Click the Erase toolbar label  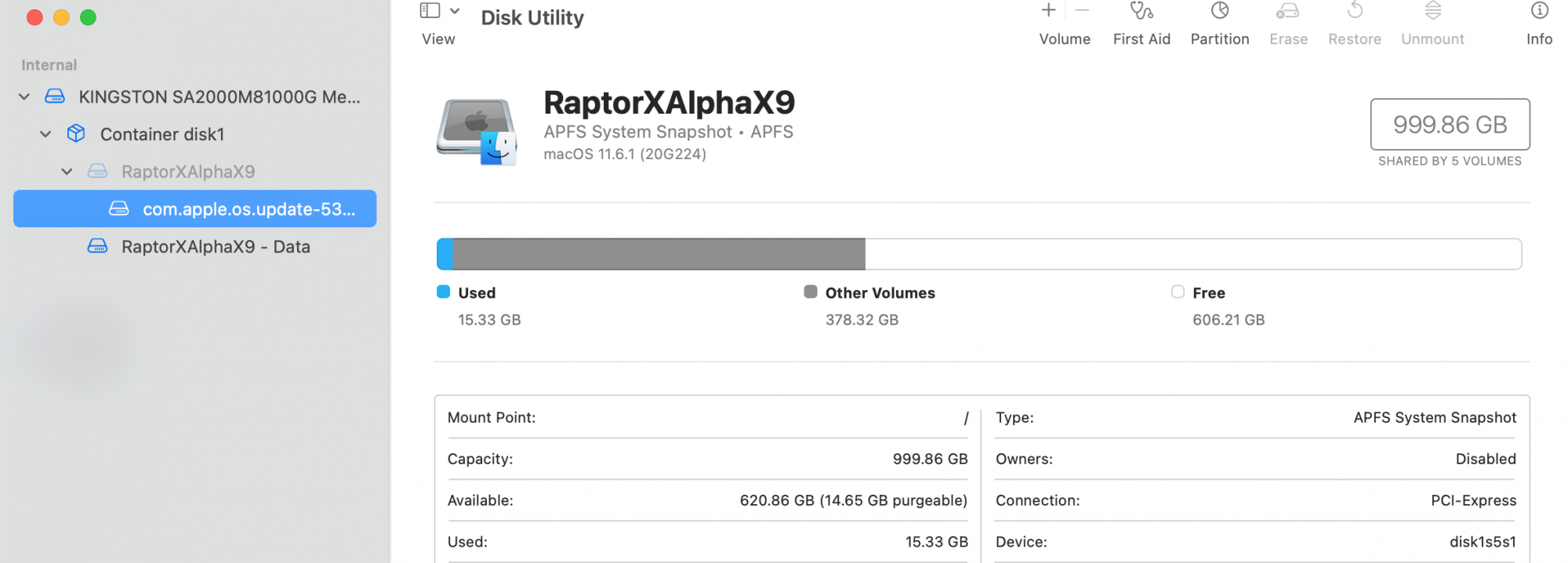1289,39
